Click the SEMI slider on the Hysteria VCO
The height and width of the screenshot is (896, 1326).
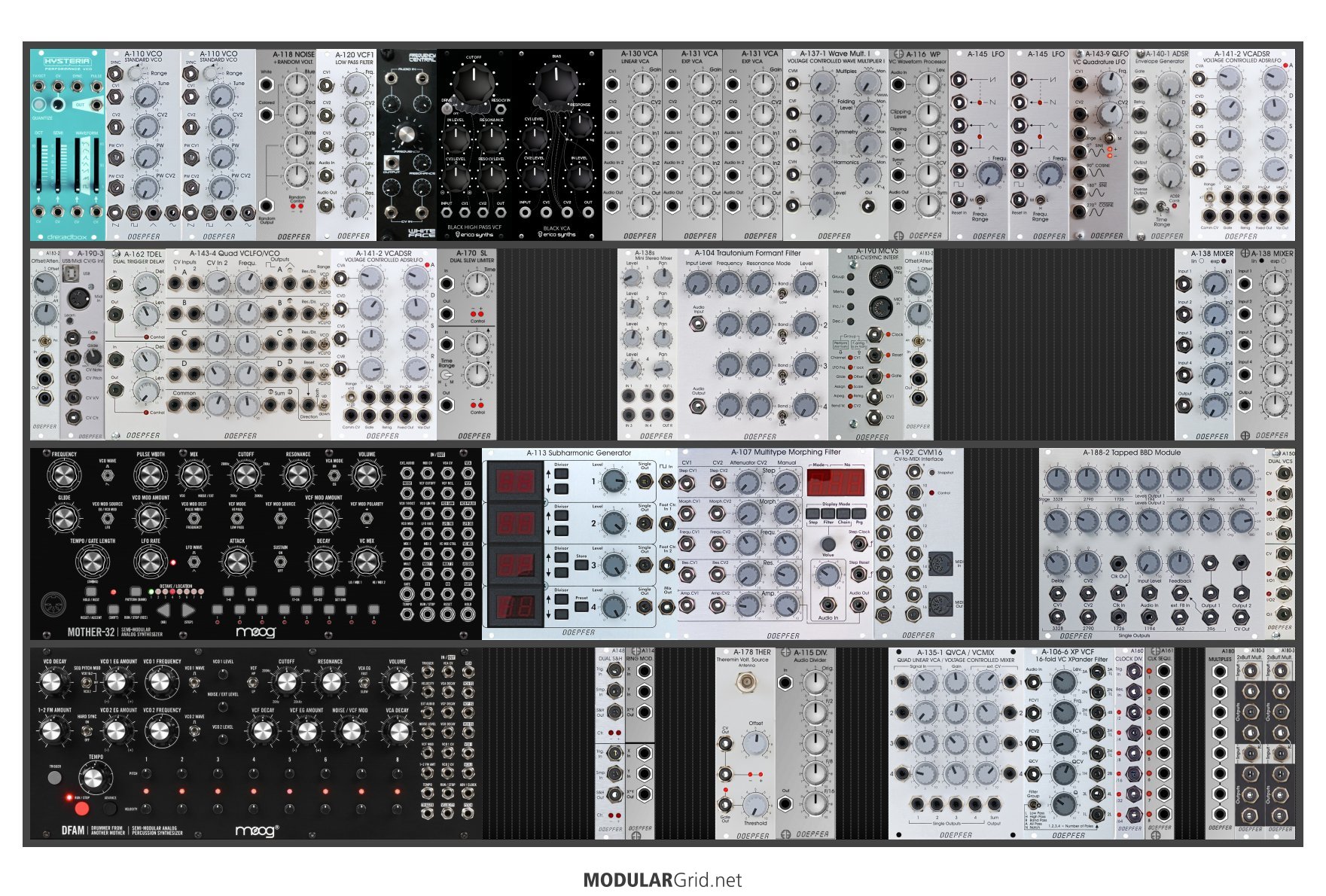point(58,166)
